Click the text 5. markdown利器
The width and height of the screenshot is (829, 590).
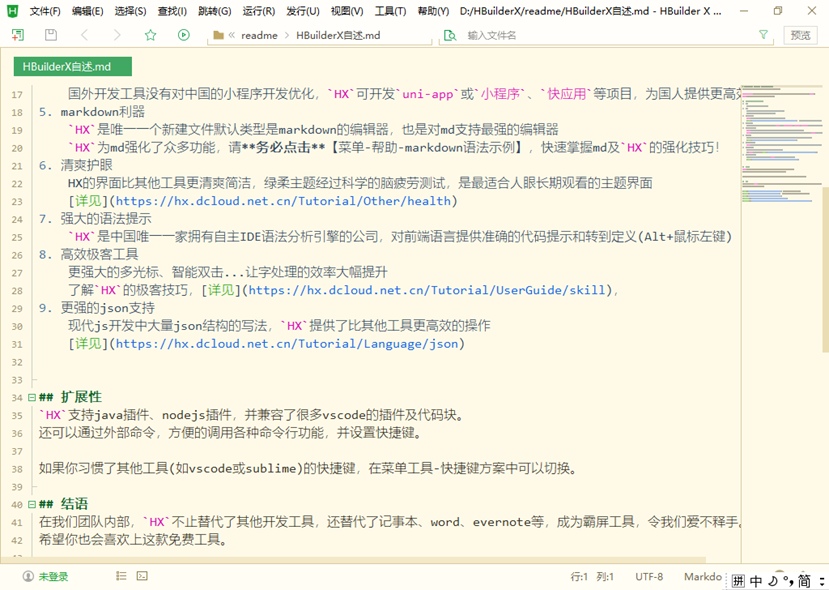coord(92,112)
